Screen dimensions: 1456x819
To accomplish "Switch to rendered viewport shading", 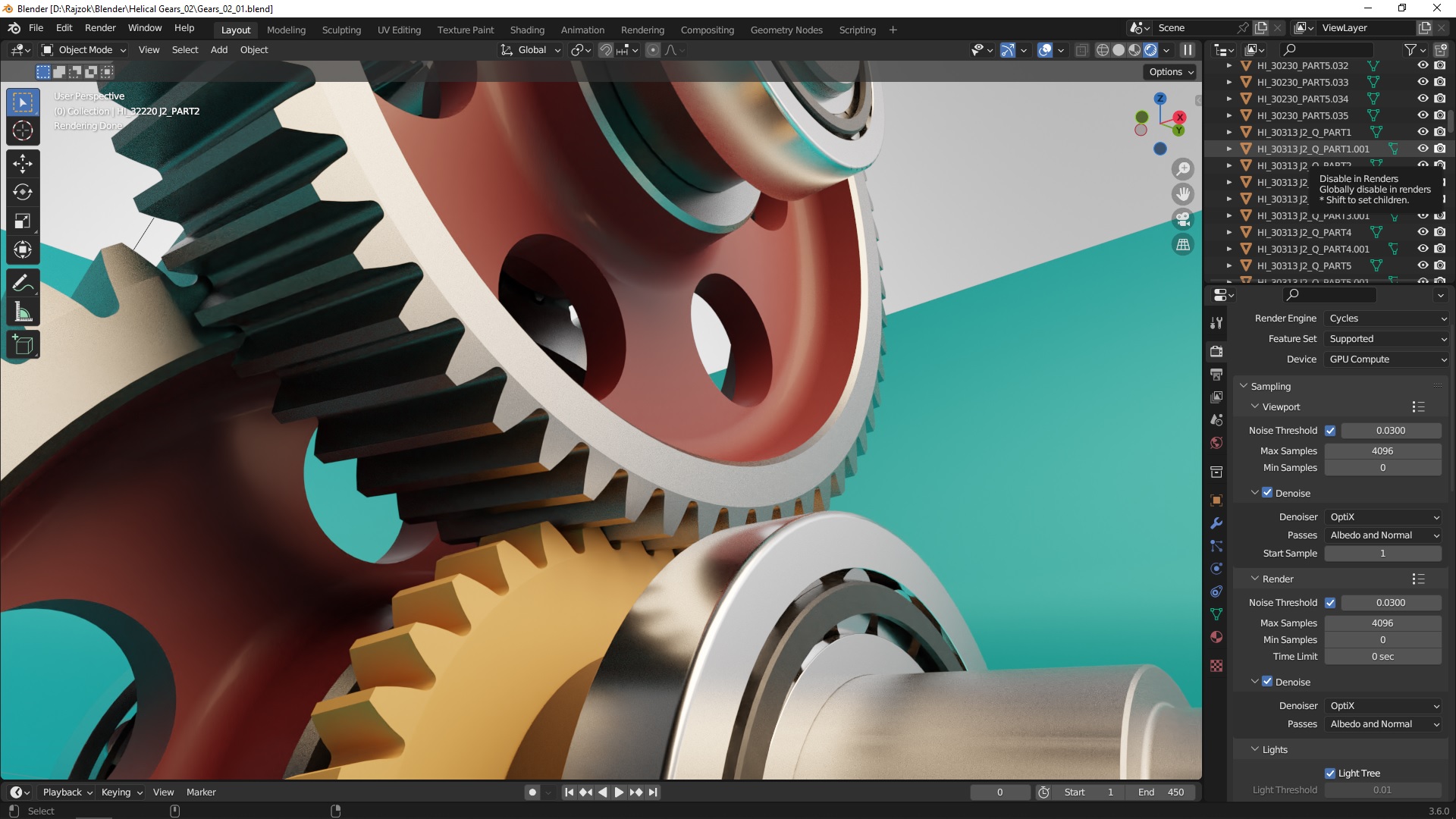I will pos(1150,50).
